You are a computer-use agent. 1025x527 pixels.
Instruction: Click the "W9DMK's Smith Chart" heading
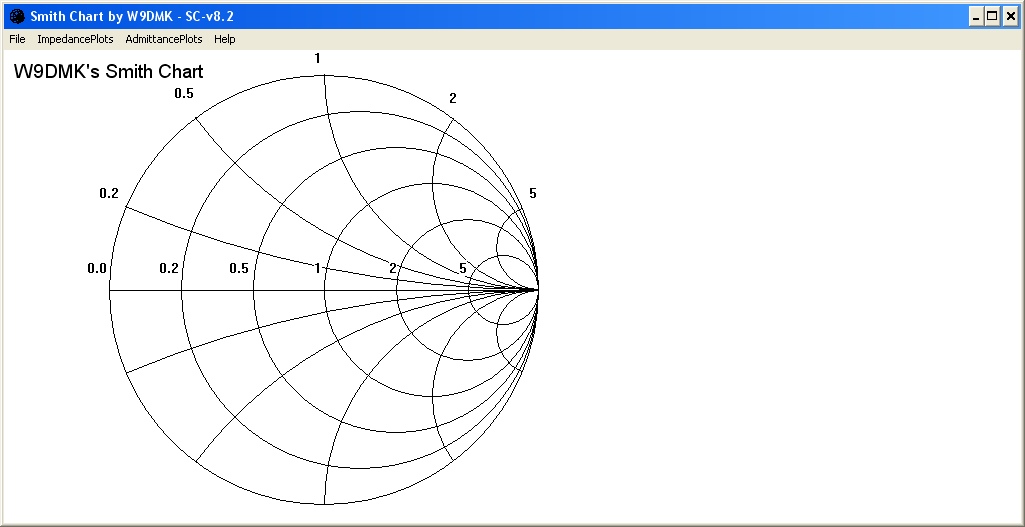click(x=108, y=72)
